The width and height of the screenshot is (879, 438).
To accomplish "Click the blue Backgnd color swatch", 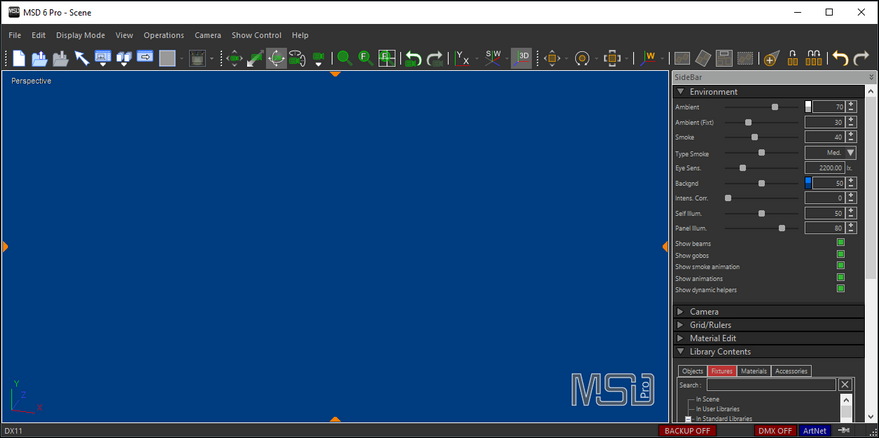I will pyautogui.click(x=808, y=183).
